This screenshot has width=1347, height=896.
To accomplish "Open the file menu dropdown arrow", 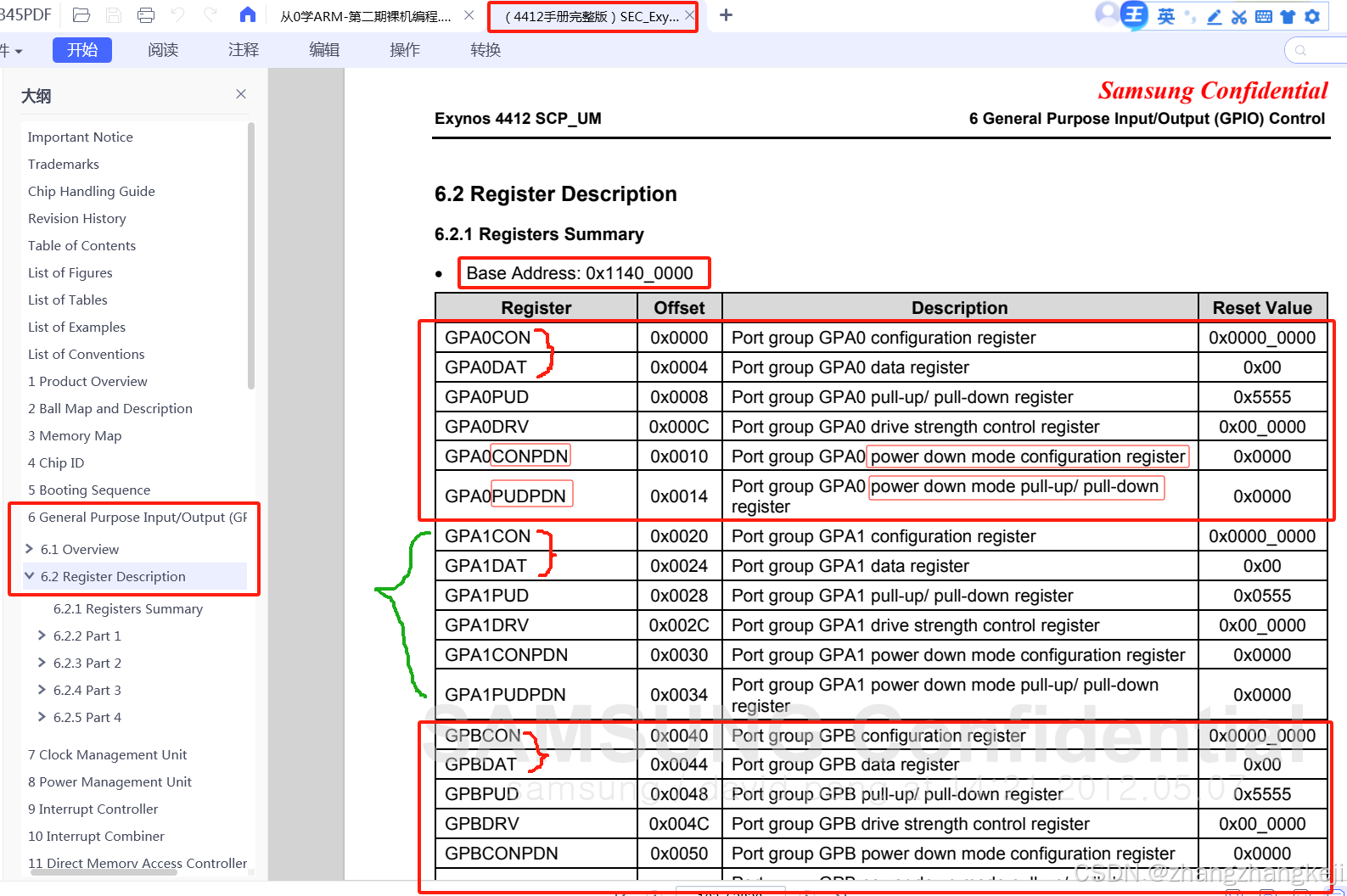I will coord(18,52).
